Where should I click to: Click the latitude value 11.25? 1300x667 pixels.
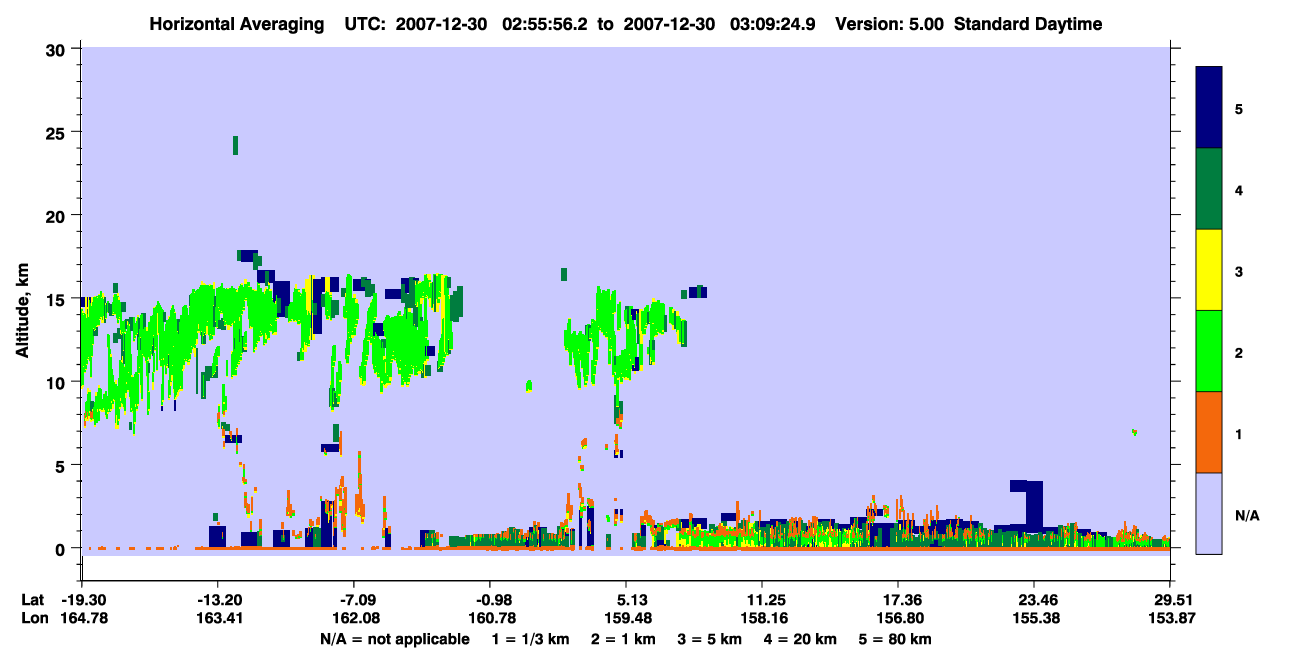[x=762, y=600]
